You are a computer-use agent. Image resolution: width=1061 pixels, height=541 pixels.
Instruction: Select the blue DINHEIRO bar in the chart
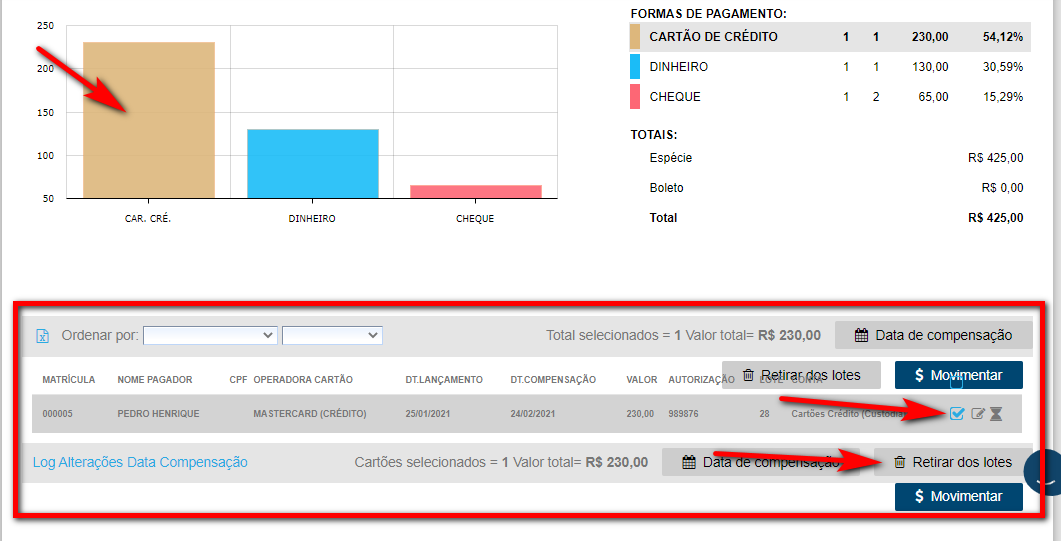pyautogui.click(x=312, y=163)
